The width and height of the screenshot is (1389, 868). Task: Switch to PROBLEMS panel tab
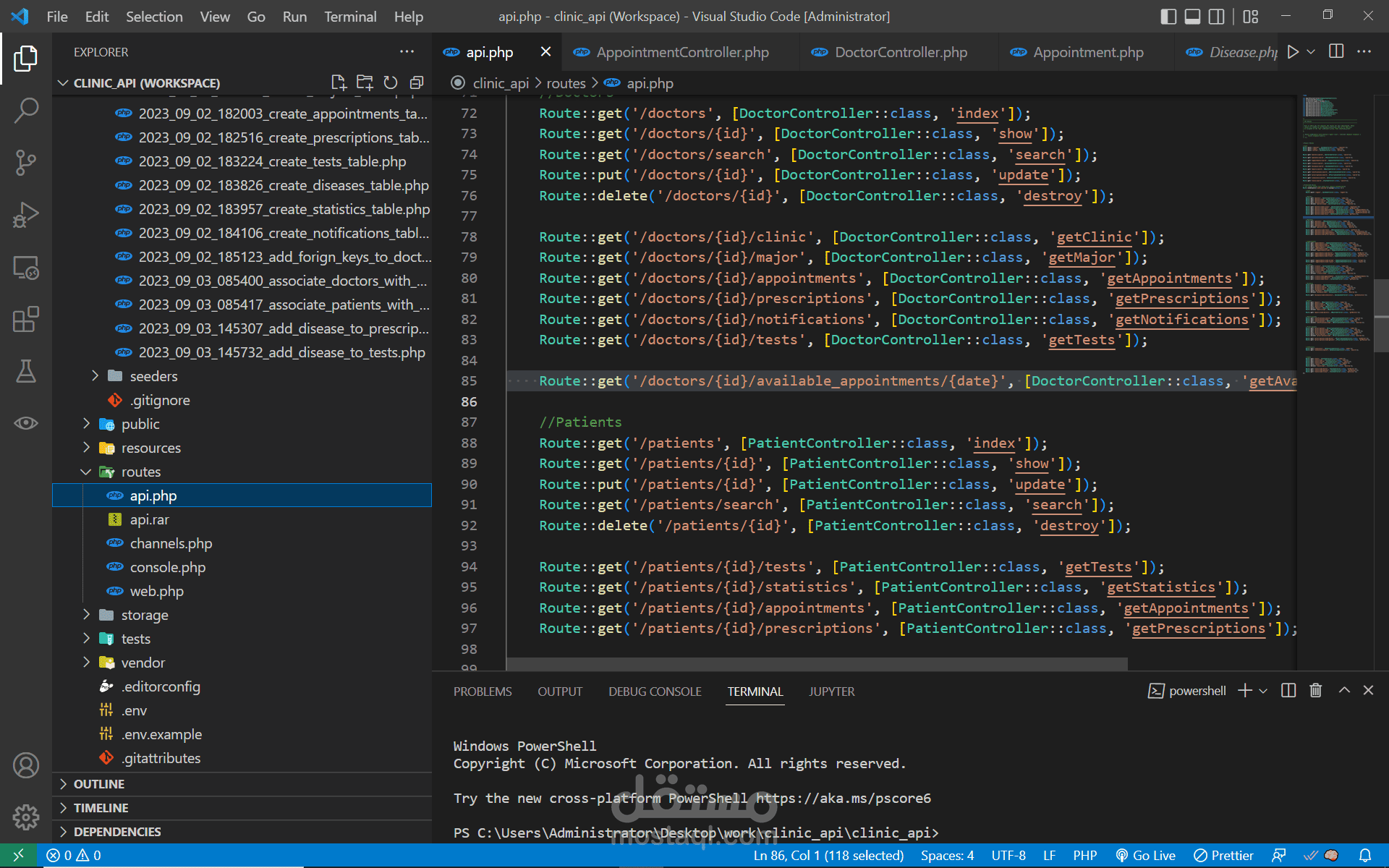(483, 692)
